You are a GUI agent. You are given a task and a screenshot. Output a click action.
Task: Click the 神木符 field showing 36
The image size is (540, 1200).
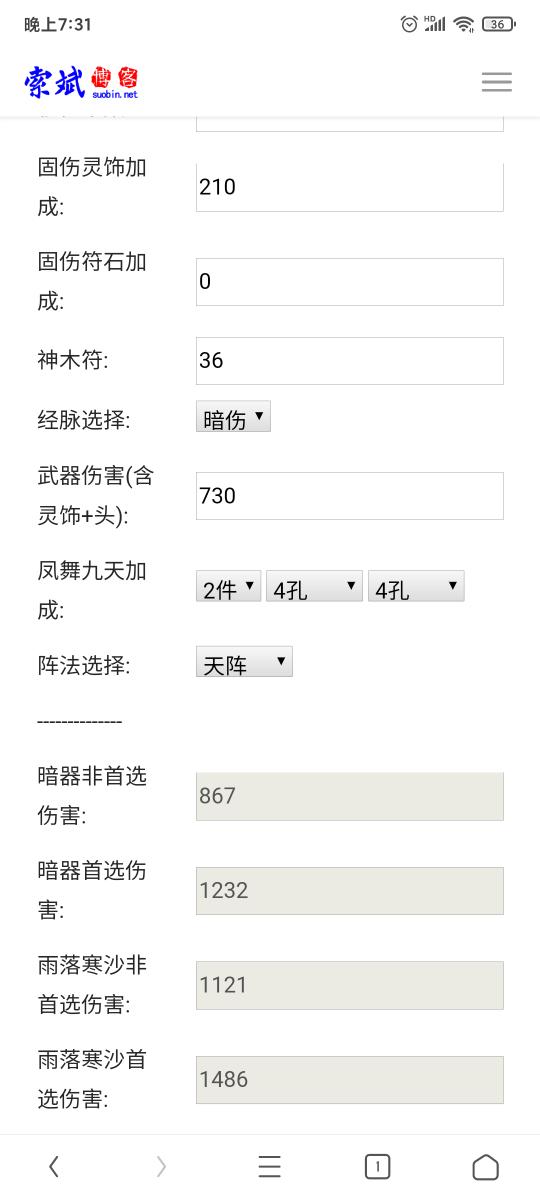pos(350,360)
